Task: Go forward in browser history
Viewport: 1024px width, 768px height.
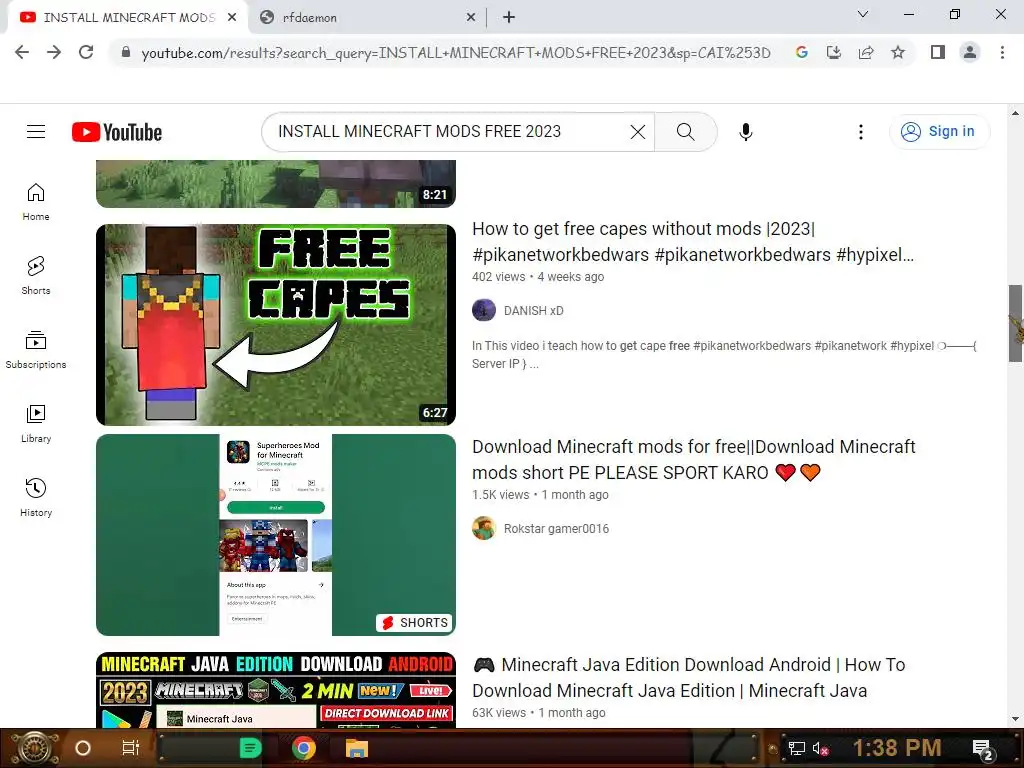Action: (54, 52)
